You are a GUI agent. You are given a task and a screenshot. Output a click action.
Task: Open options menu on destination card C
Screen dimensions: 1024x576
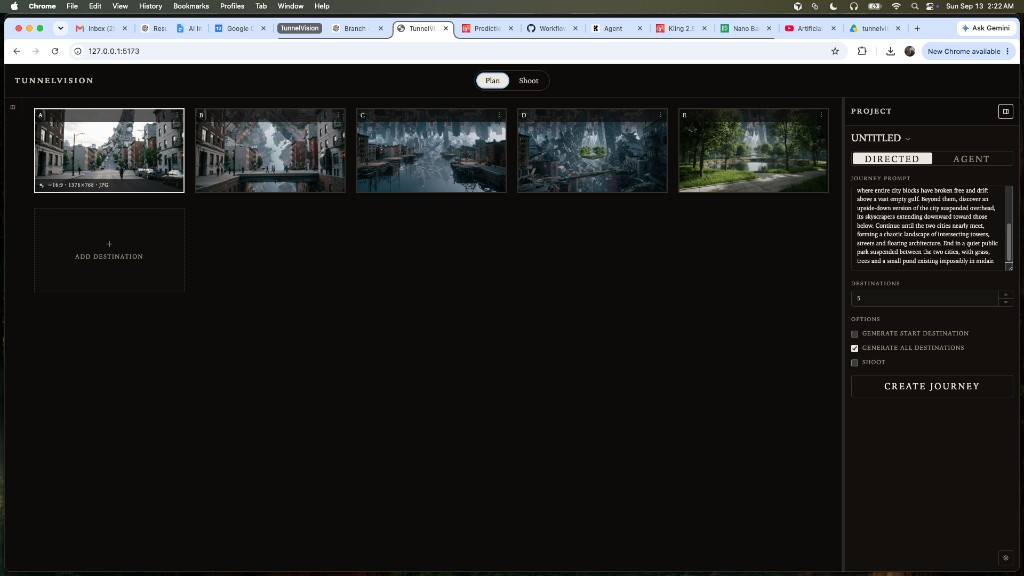pyautogui.click(x=500, y=115)
